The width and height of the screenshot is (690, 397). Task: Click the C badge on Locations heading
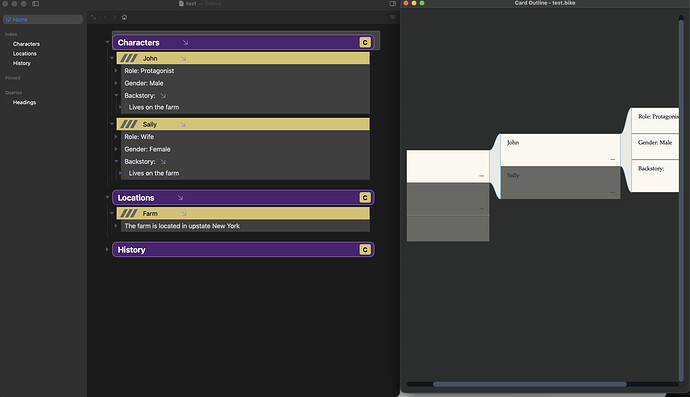coord(365,198)
